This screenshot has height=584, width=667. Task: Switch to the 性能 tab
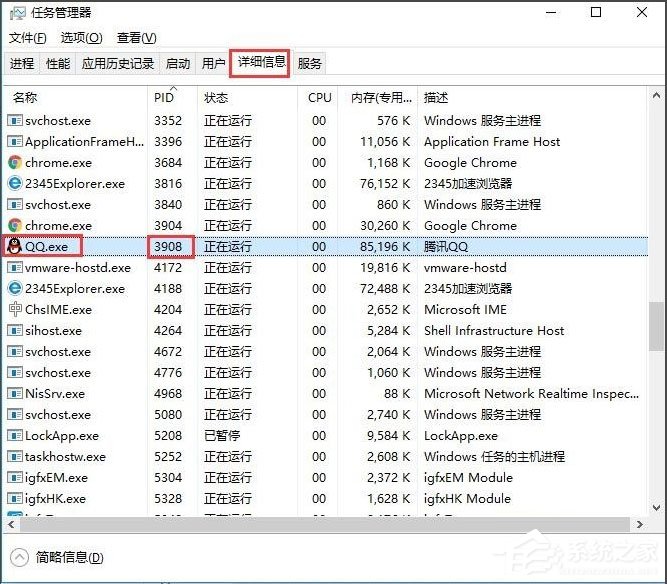tap(58, 63)
